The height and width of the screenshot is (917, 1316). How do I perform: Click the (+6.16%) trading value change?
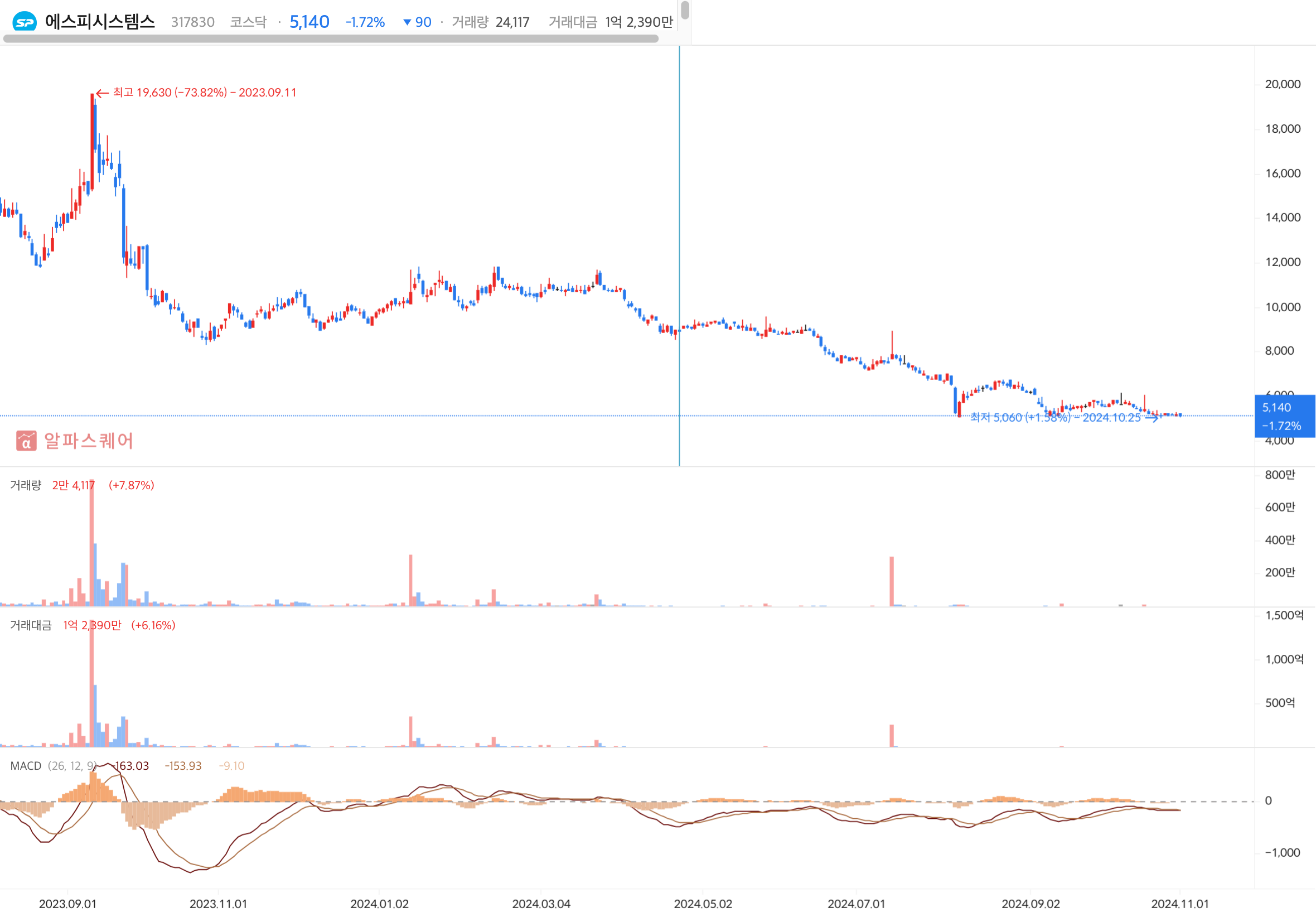[x=153, y=625]
